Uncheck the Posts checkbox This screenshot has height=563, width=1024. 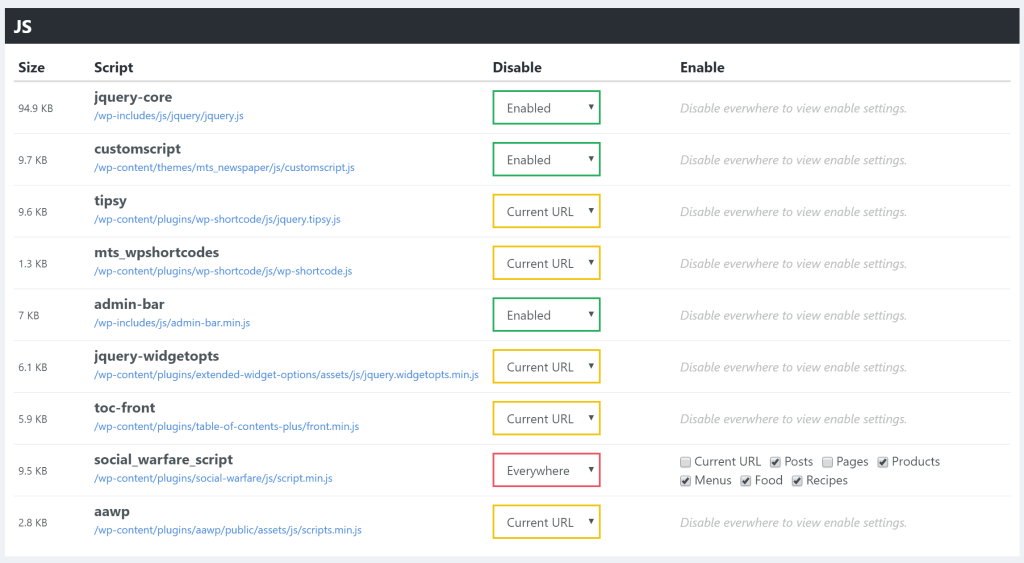coord(775,462)
